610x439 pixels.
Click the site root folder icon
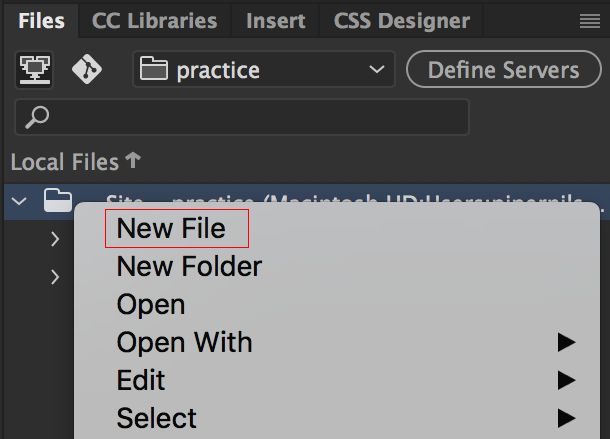(x=58, y=200)
